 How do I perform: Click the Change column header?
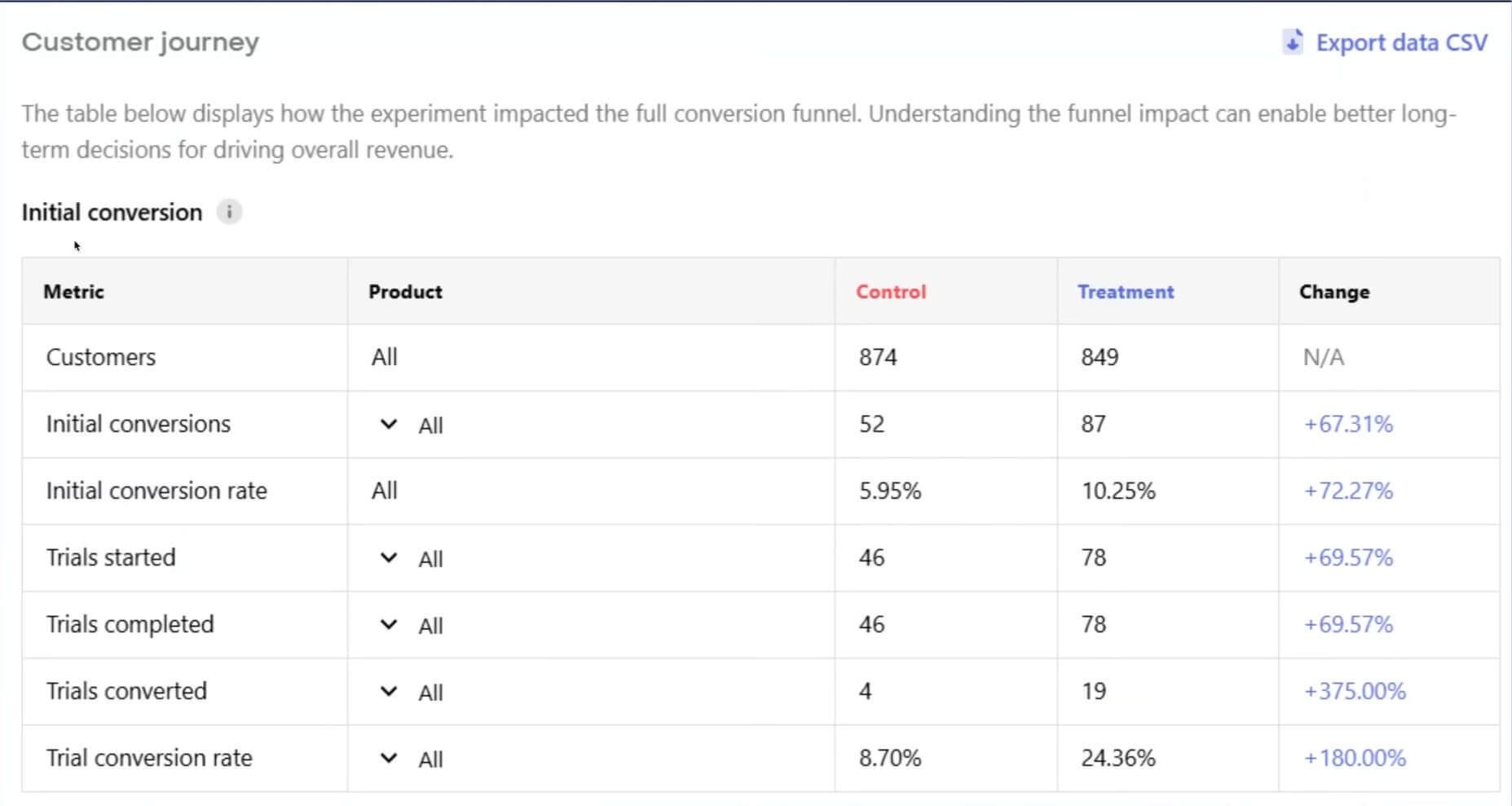1334,292
